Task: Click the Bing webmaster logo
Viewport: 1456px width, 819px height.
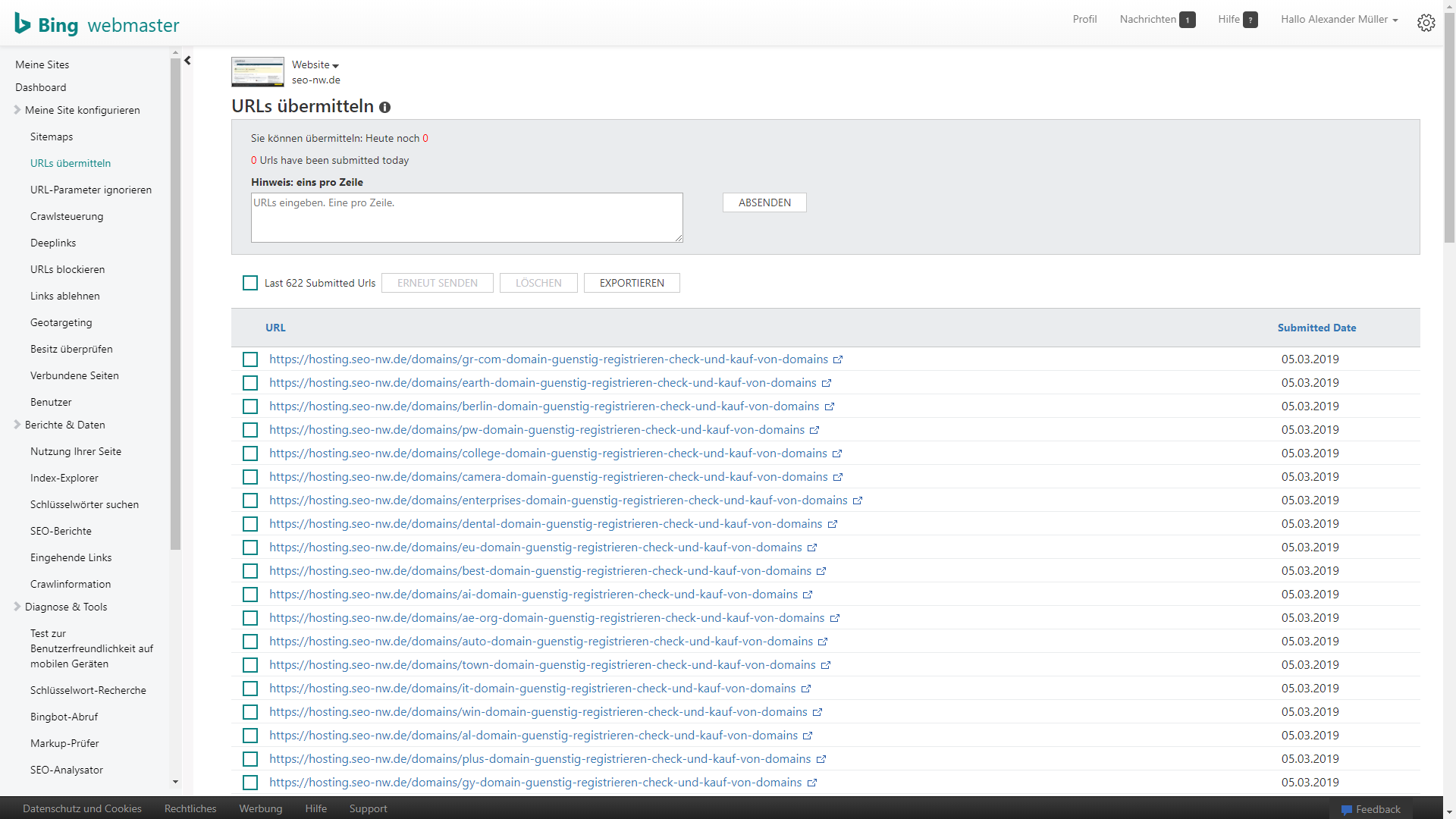Action: (97, 24)
